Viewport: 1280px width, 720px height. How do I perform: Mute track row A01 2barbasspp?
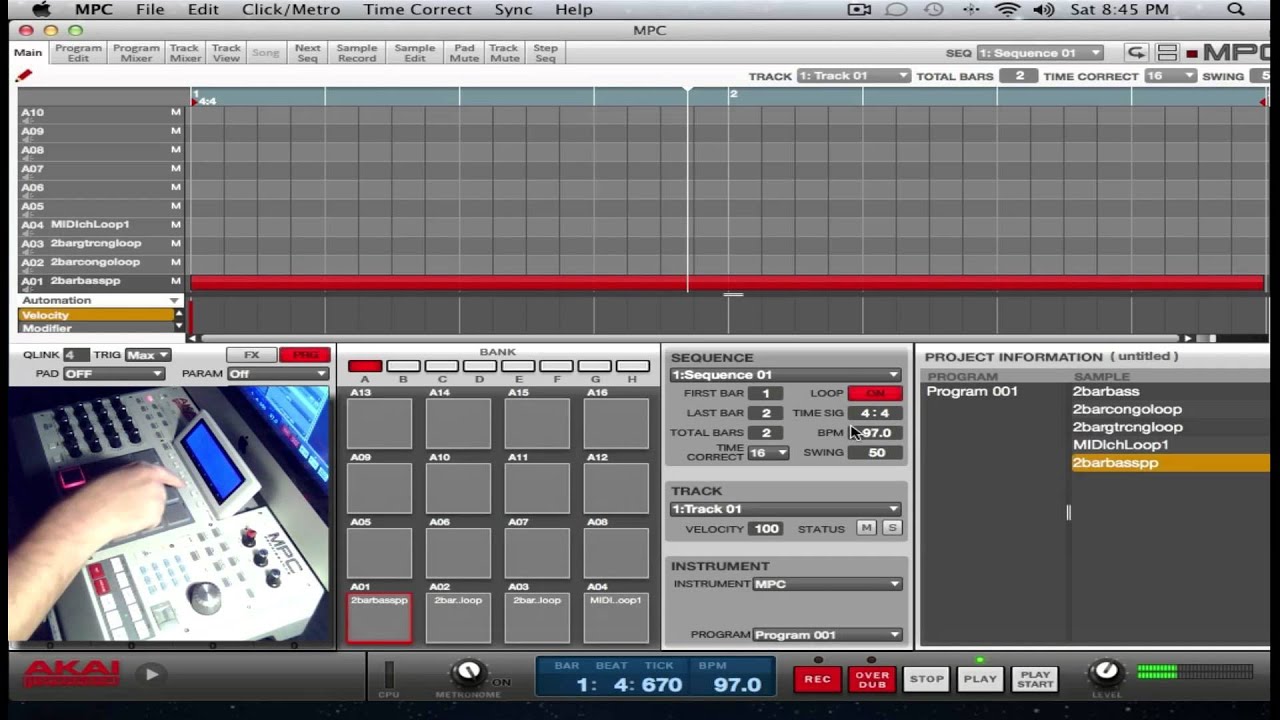pyautogui.click(x=175, y=281)
